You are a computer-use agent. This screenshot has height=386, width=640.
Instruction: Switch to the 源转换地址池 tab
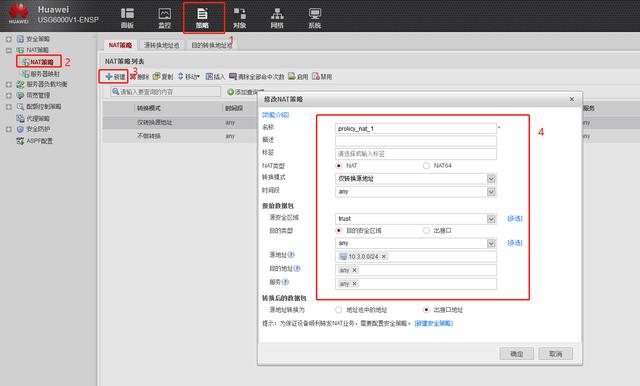[162, 45]
